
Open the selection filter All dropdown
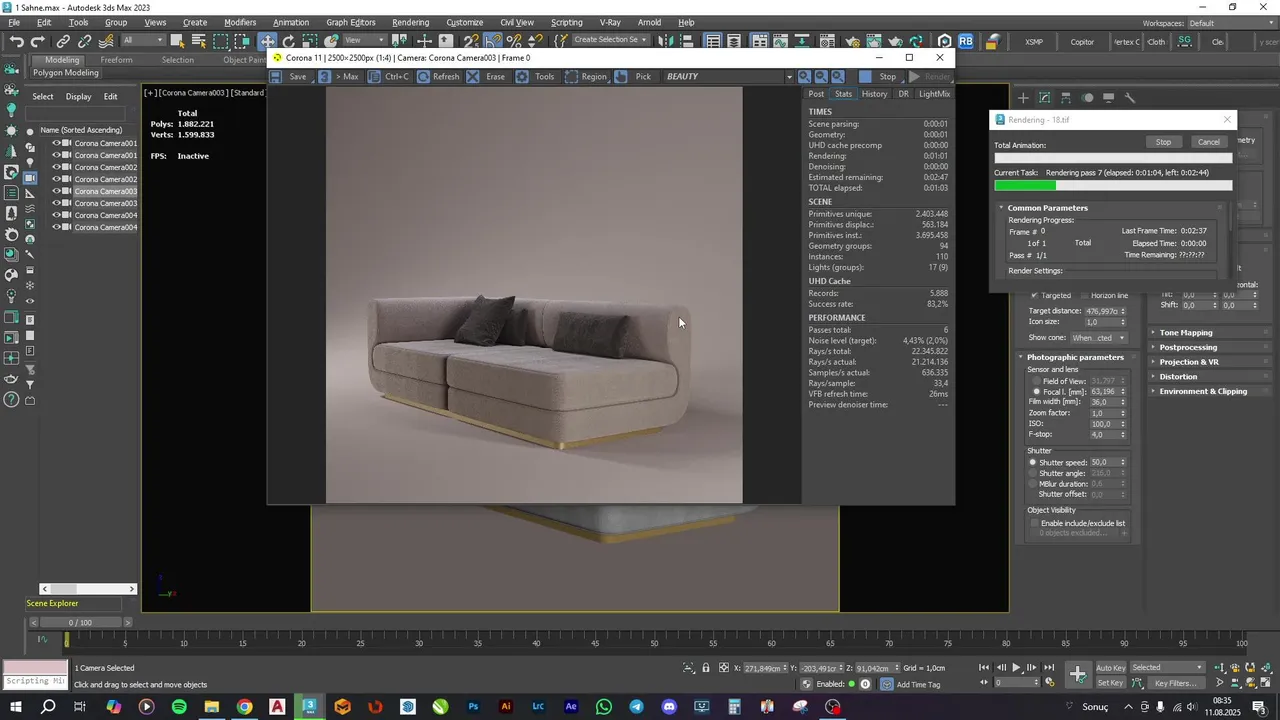[x=143, y=41]
